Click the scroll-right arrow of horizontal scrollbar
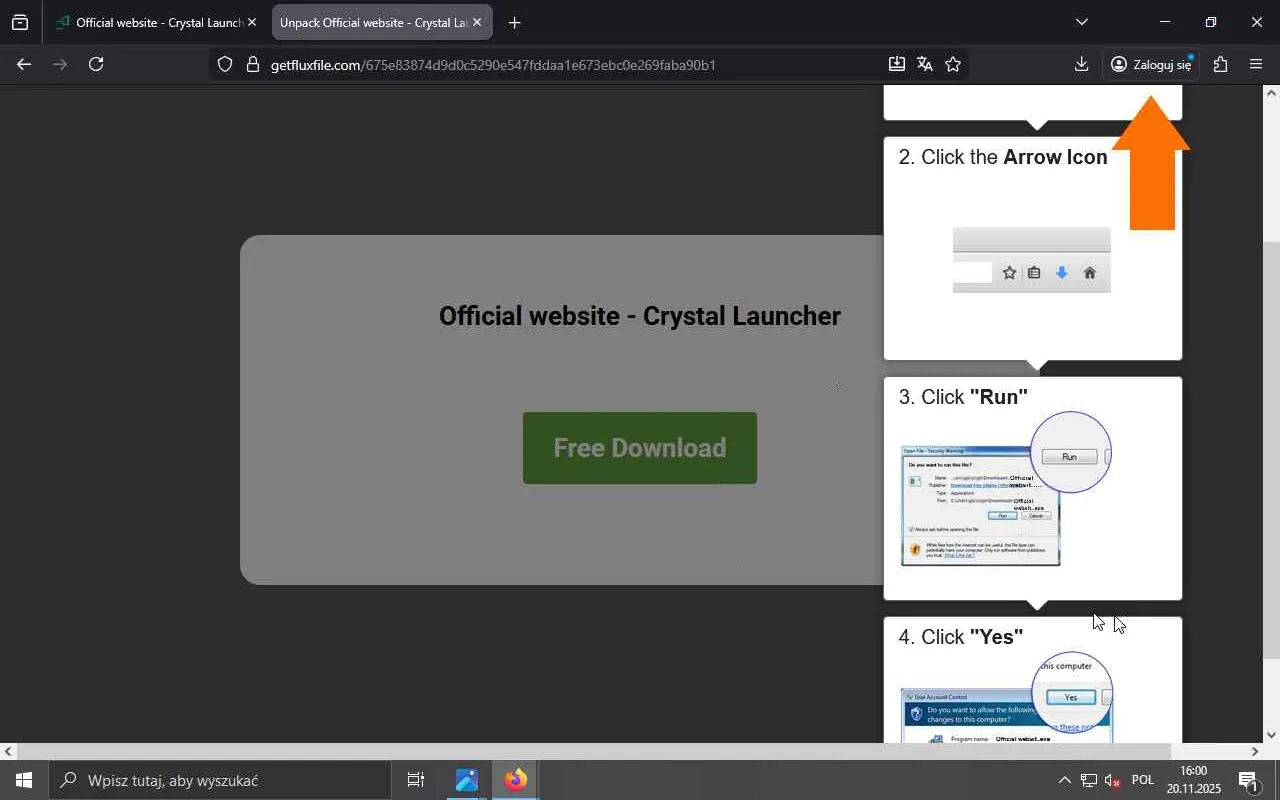Image resolution: width=1280 pixels, height=800 pixels. coord(1255,751)
